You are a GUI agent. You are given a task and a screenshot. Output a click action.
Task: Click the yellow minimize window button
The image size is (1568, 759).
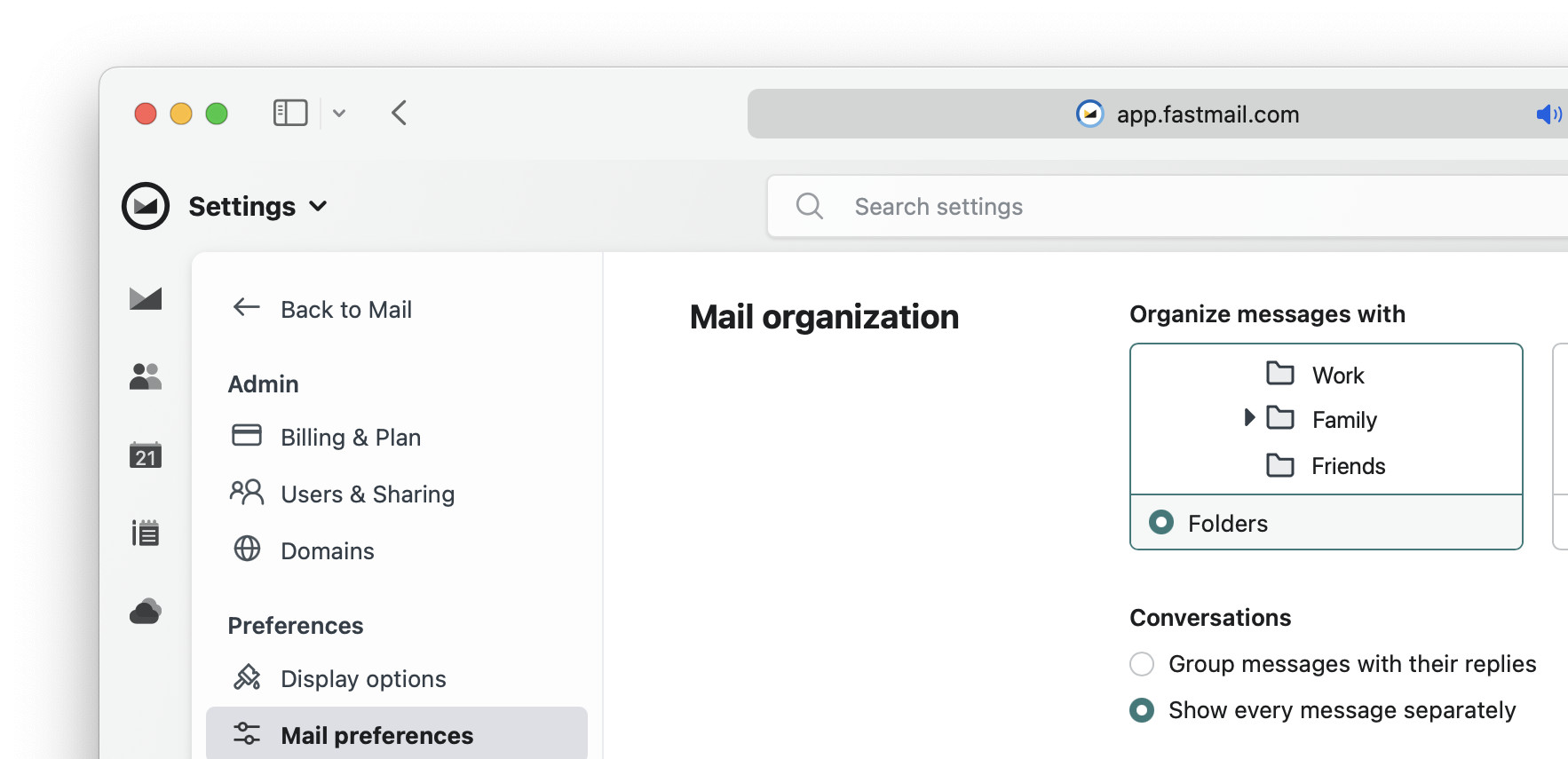[x=181, y=114]
